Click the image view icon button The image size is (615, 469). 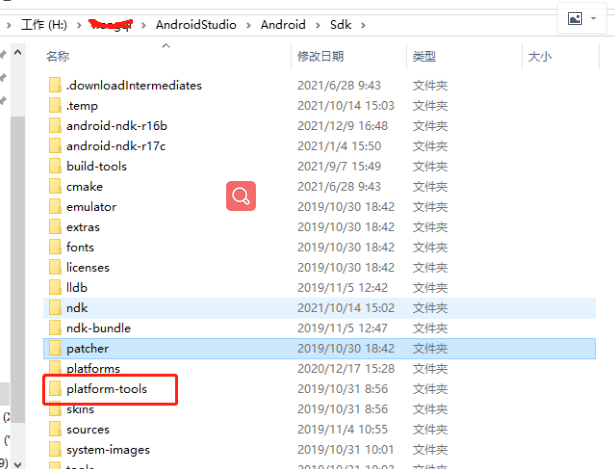point(575,18)
